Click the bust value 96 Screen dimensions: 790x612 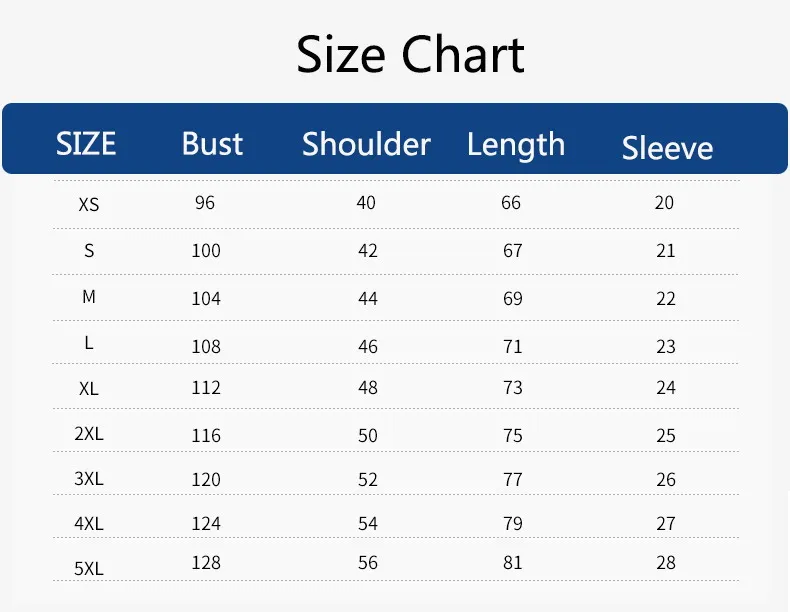[205, 202]
